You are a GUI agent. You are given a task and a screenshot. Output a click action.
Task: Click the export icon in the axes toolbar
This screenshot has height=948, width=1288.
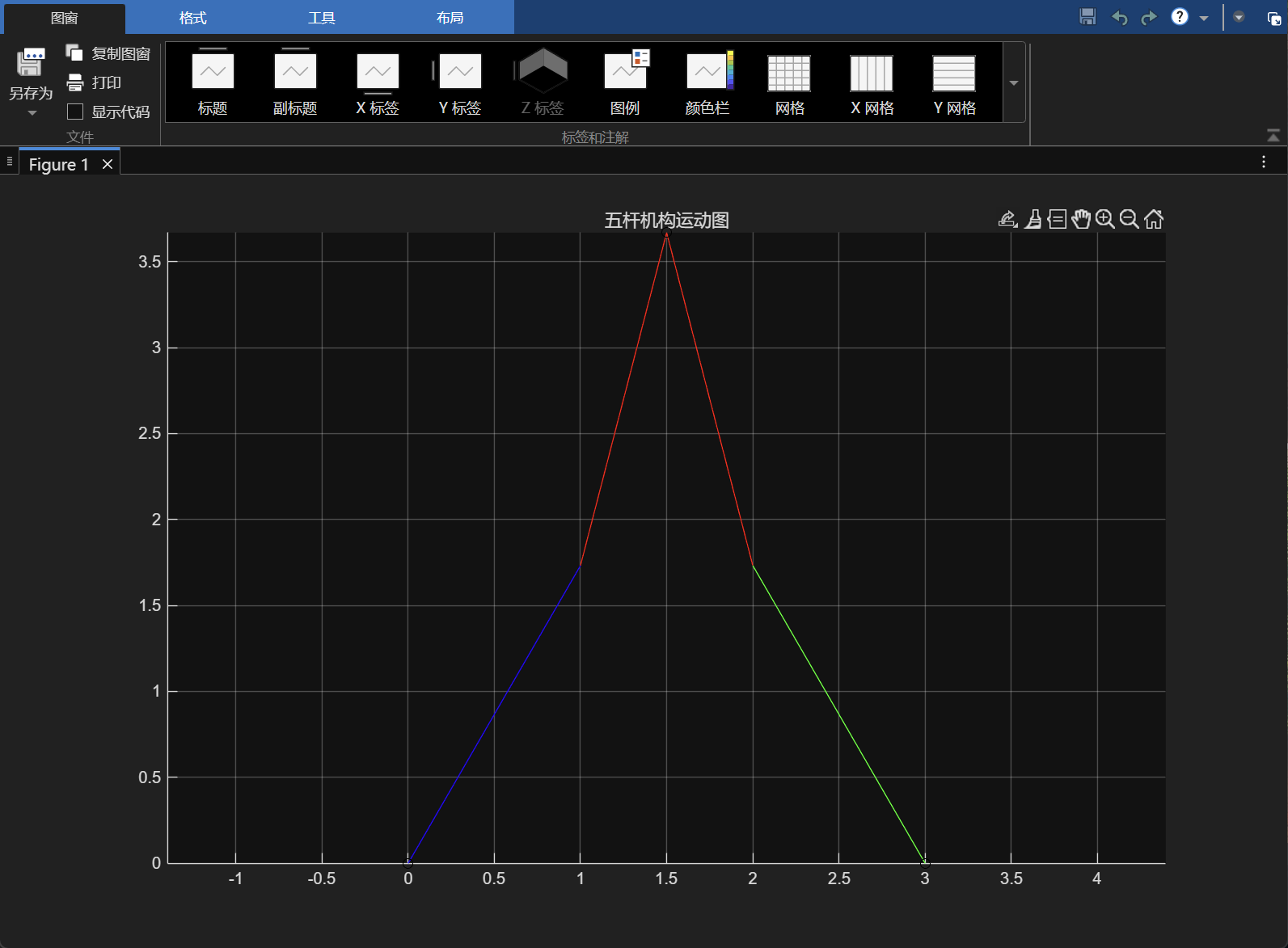tap(1007, 219)
